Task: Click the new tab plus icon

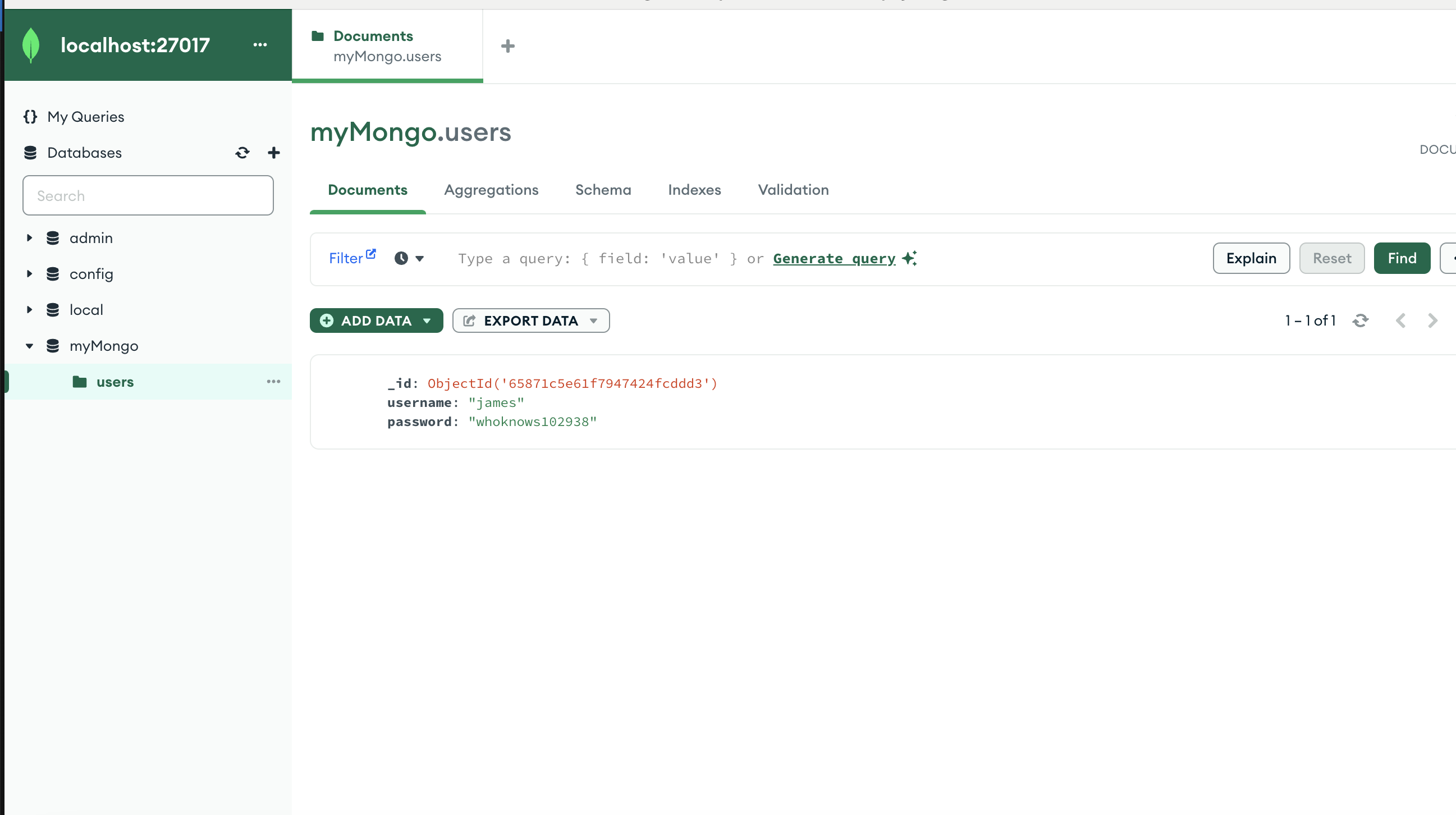Action: [x=507, y=46]
